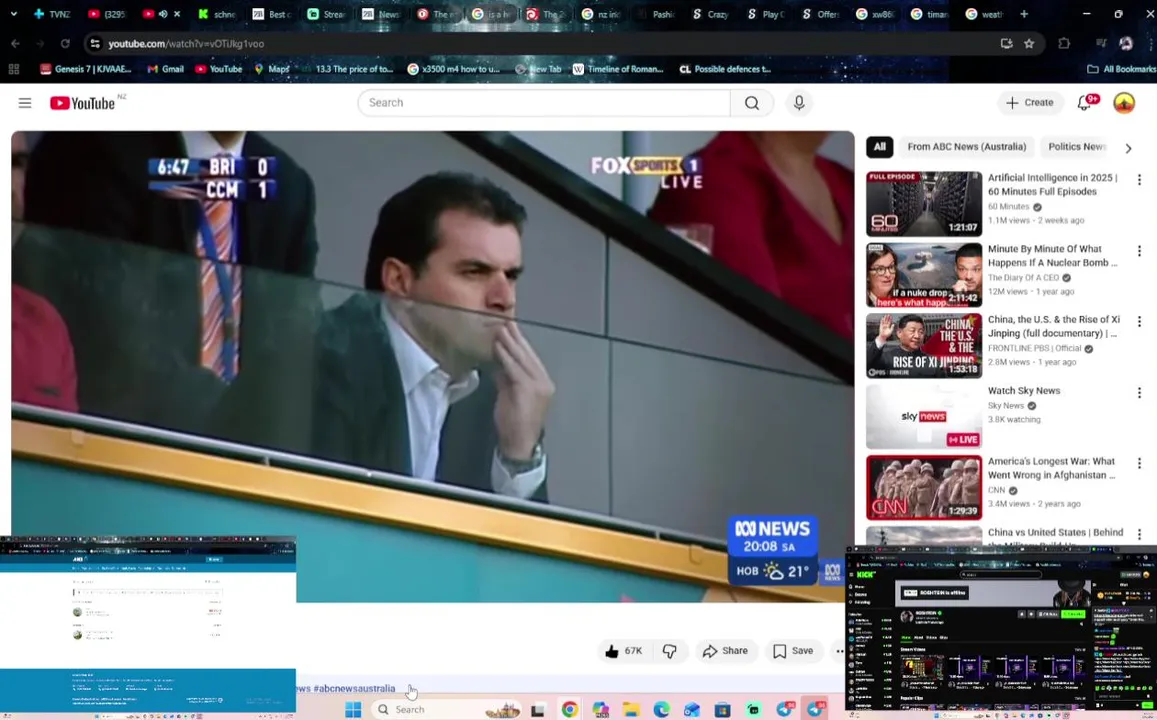Mute the playing YouTube tab speaker icon

tap(163, 14)
